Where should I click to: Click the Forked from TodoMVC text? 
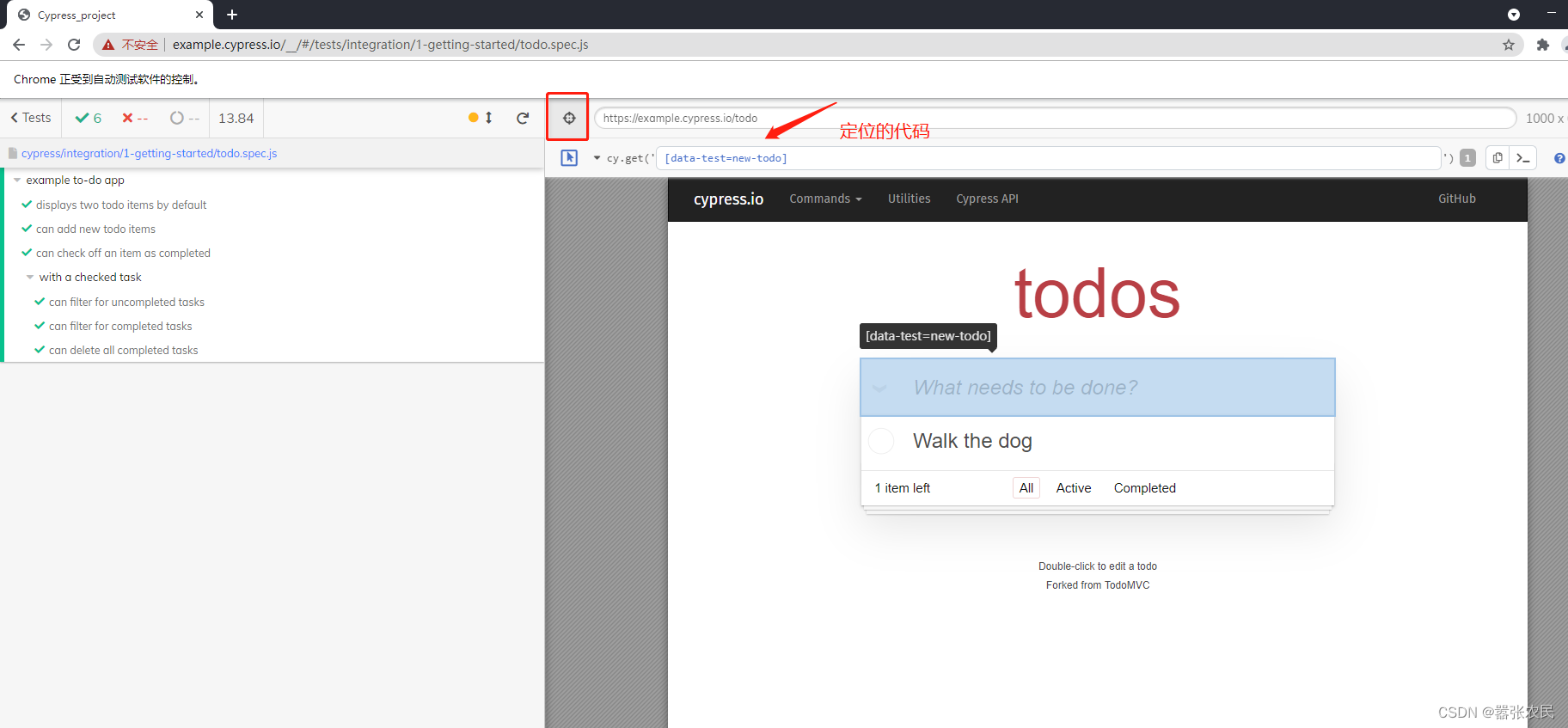point(1098,585)
